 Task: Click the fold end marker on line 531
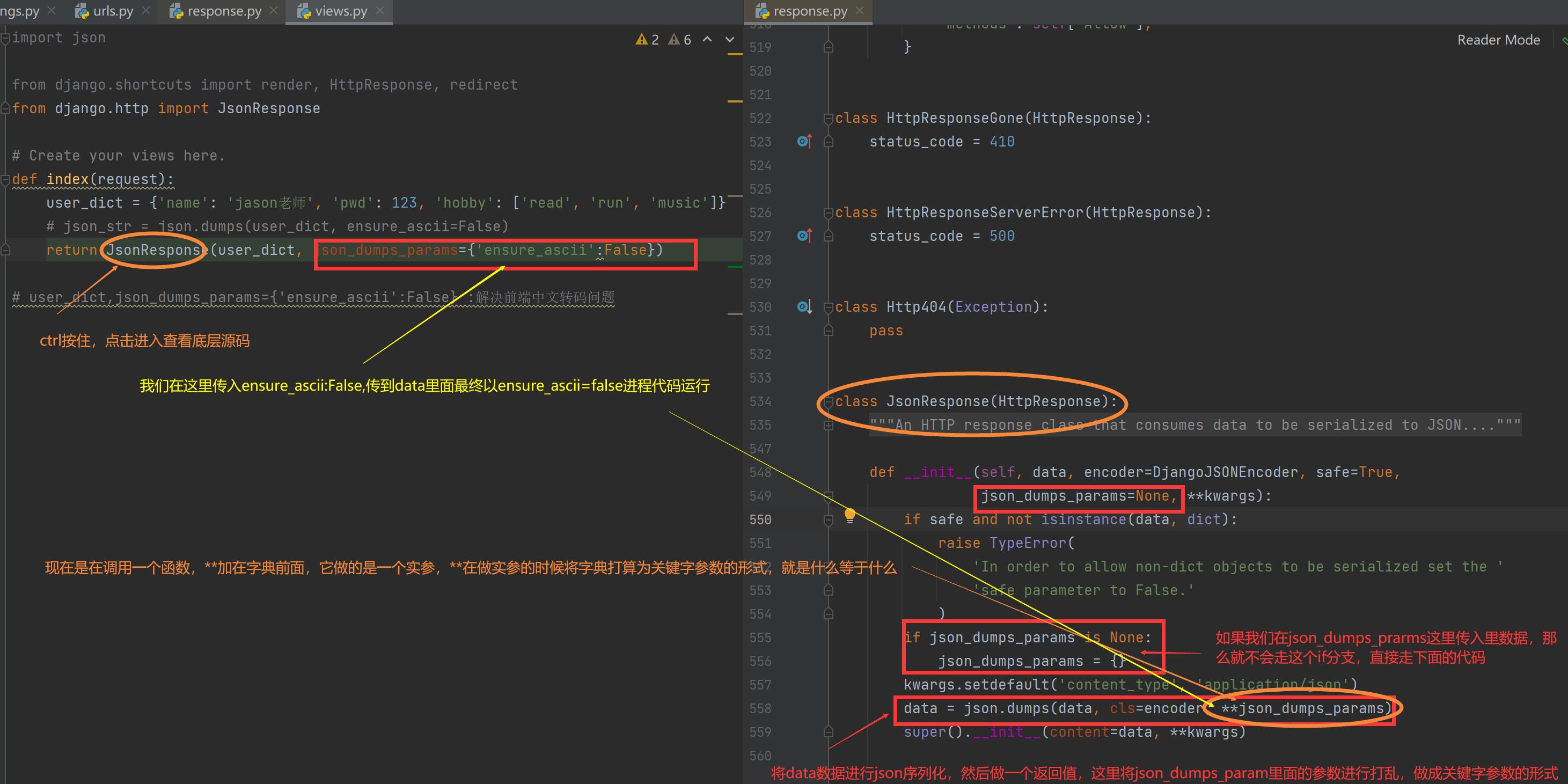coord(829,331)
